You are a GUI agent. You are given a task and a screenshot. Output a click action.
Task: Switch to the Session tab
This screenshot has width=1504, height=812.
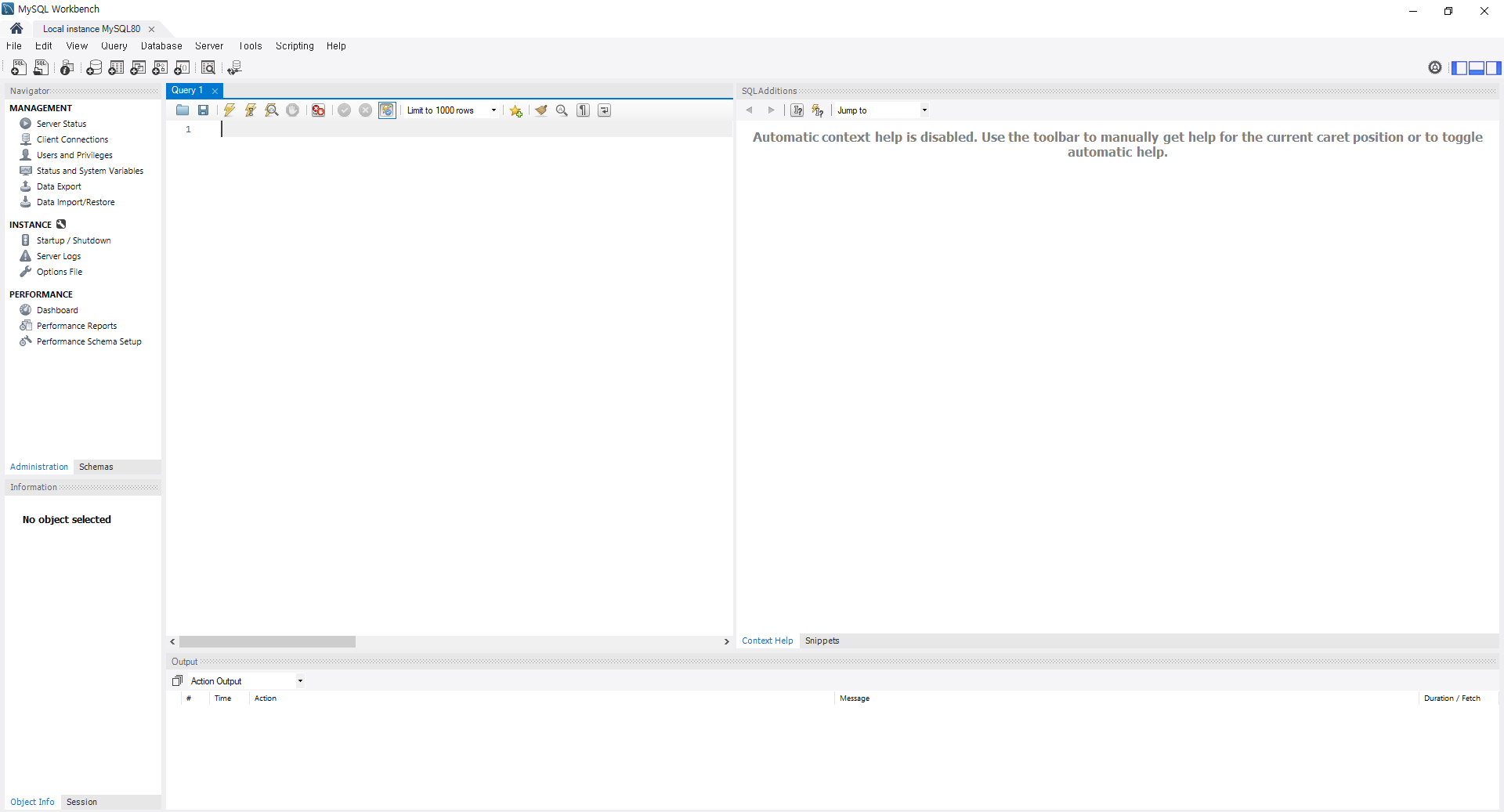(x=81, y=802)
